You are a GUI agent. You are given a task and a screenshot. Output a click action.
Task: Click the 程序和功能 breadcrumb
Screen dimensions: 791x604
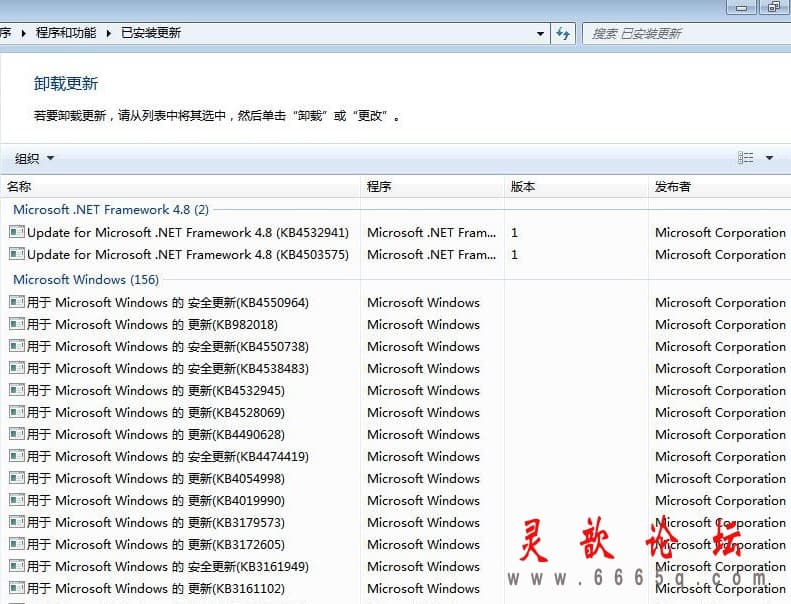pos(66,33)
